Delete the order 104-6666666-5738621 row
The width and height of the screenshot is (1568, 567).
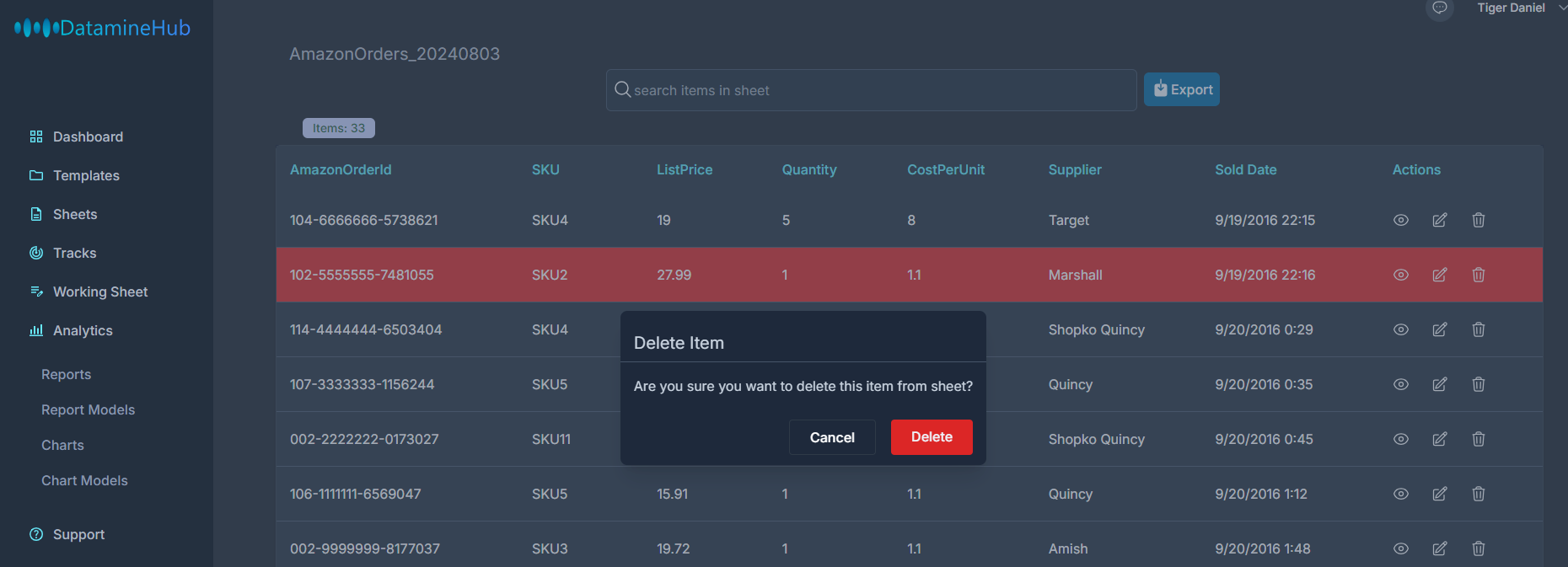pos(1479,220)
